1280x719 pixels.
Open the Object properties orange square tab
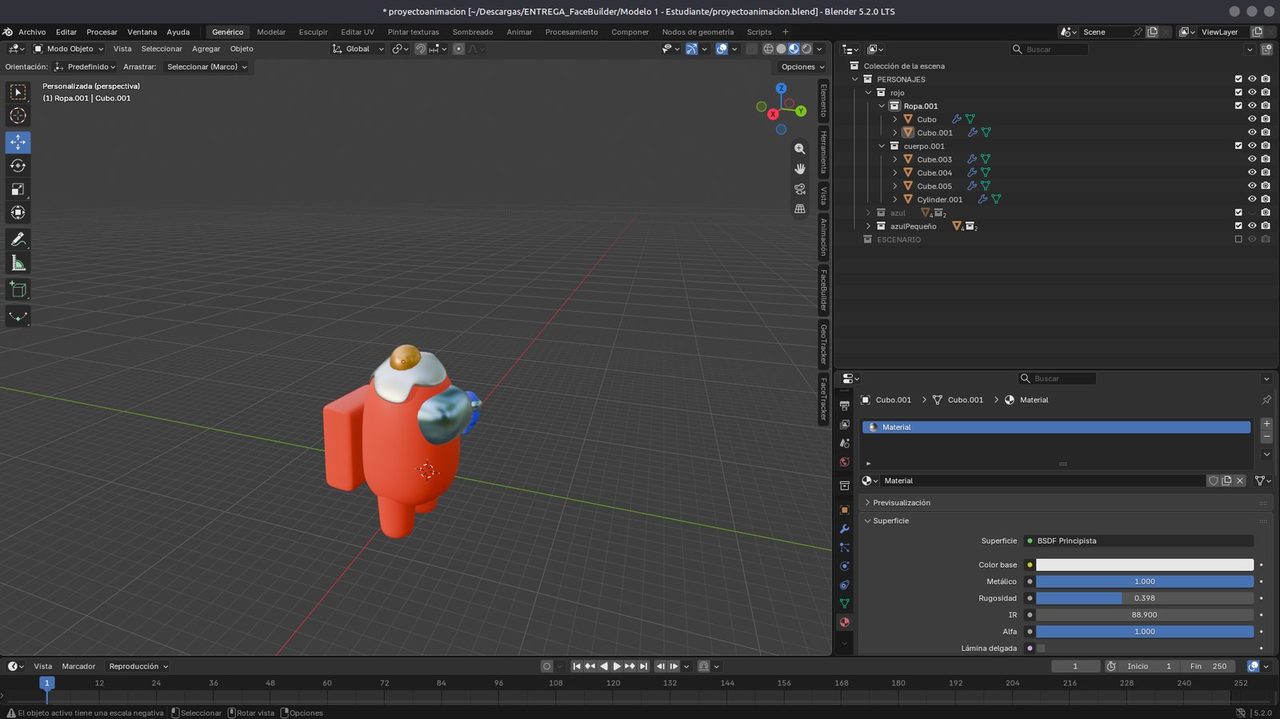[x=844, y=509]
